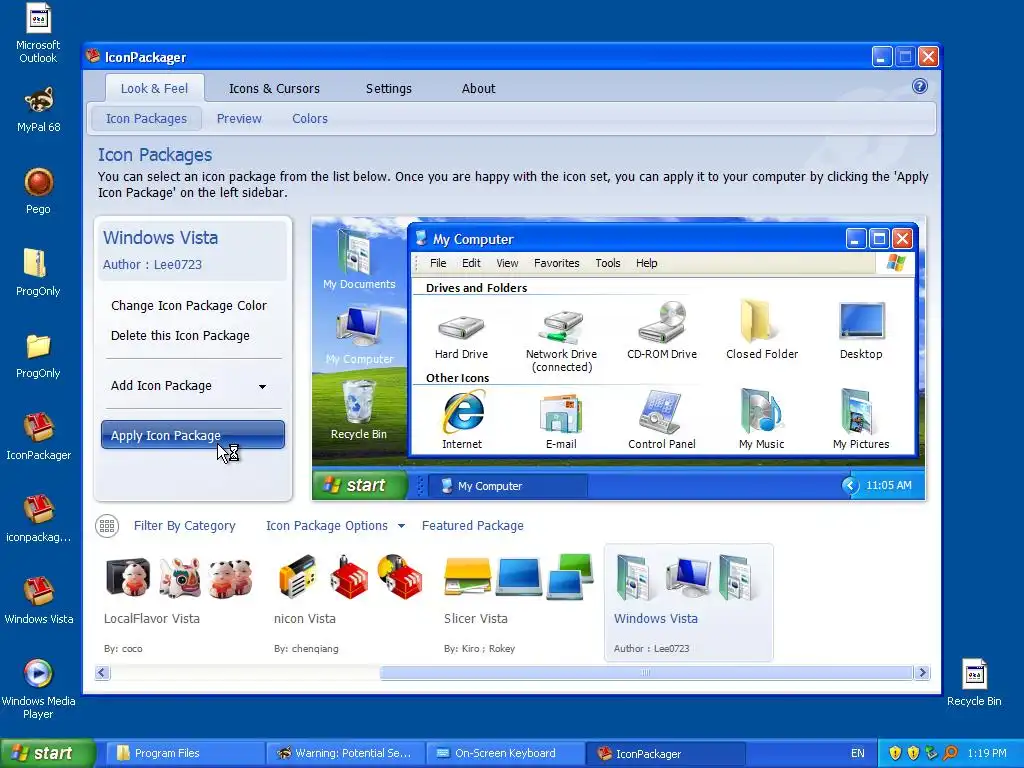This screenshot has width=1024, height=768.
Task: Open the Icon Package Options dropdown
Action: click(x=335, y=526)
